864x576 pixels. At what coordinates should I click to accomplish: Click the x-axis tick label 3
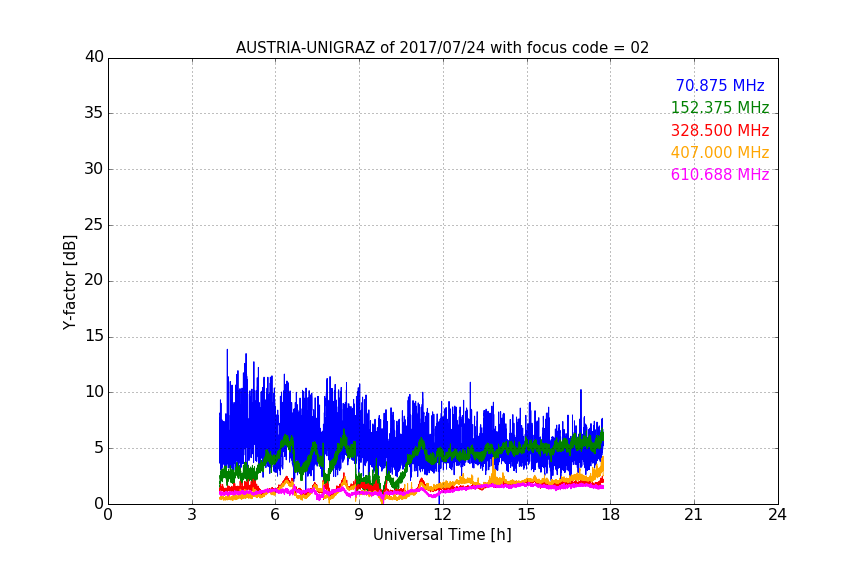(x=192, y=515)
